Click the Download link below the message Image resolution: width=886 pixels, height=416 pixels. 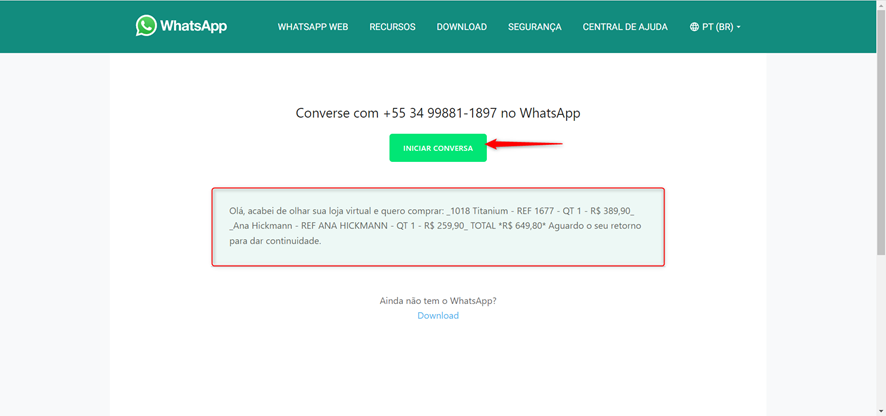pos(438,315)
